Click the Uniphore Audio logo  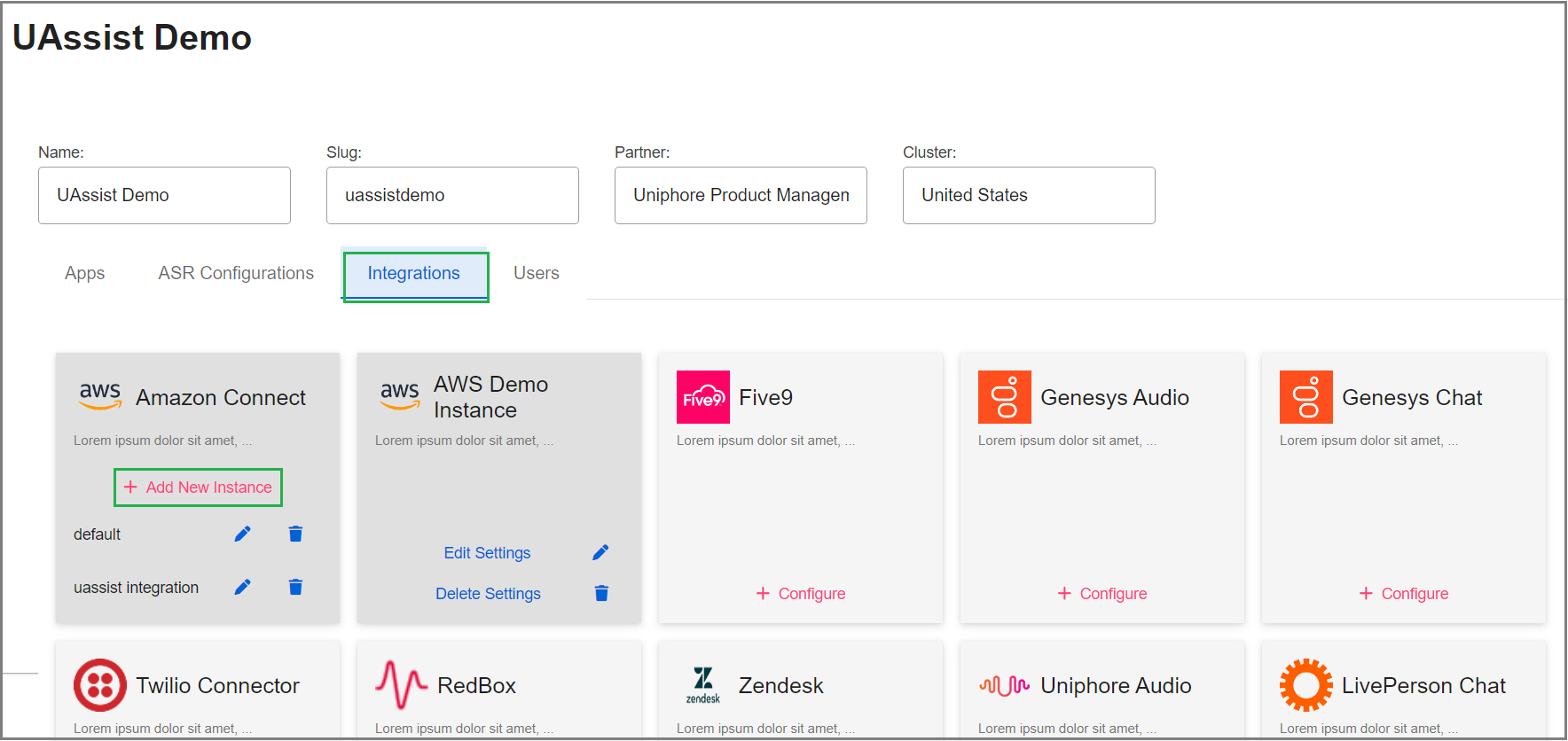[1005, 685]
